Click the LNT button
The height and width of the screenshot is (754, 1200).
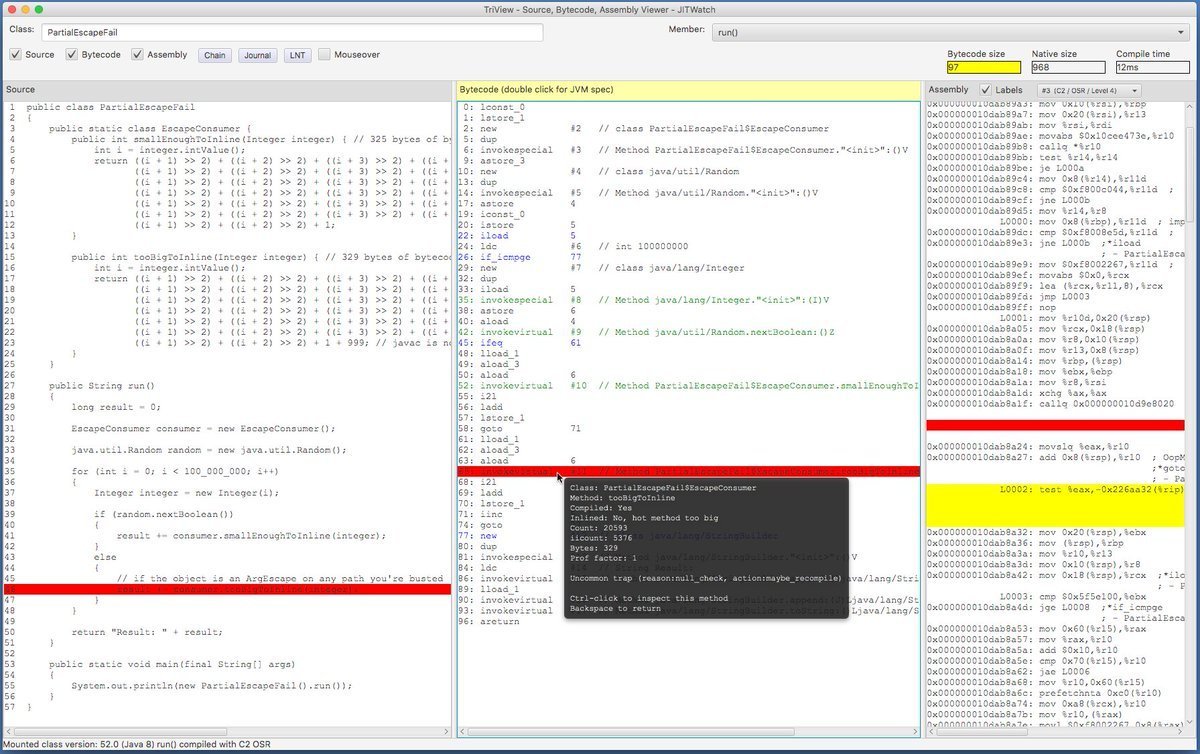298,56
